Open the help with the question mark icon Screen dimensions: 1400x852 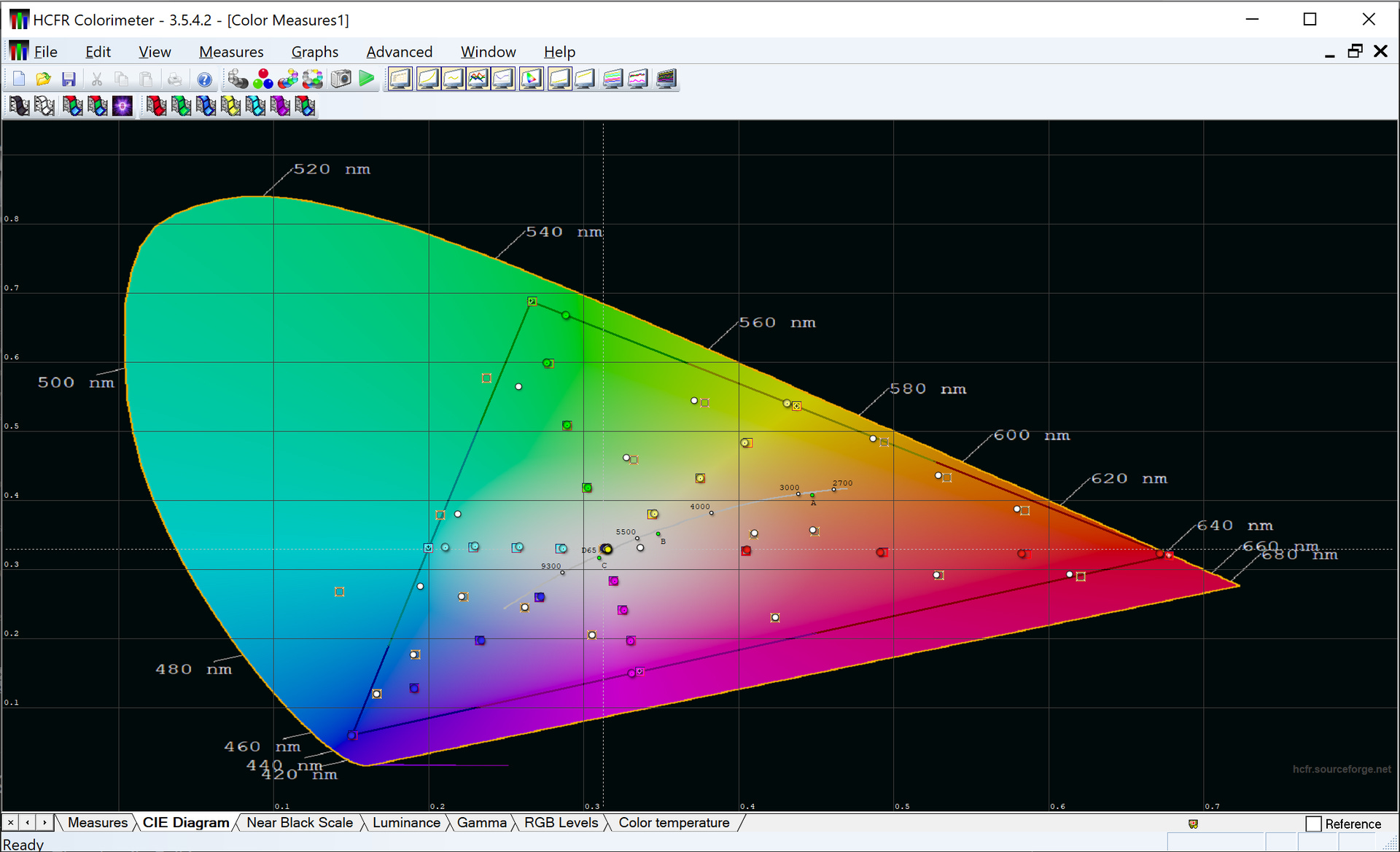click(205, 79)
